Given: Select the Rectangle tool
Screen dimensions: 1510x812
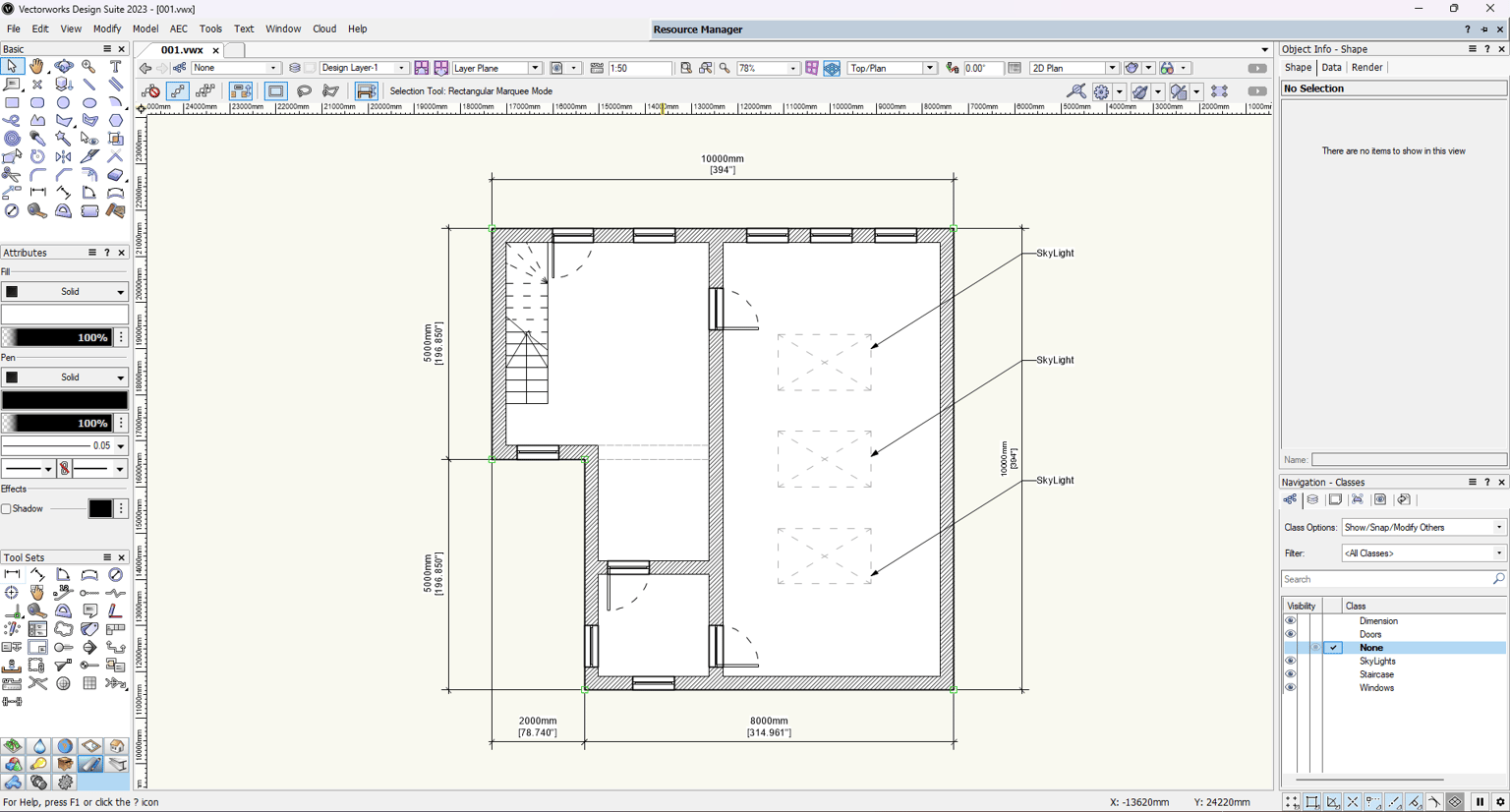Looking at the screenshot, I should (12, 102).
